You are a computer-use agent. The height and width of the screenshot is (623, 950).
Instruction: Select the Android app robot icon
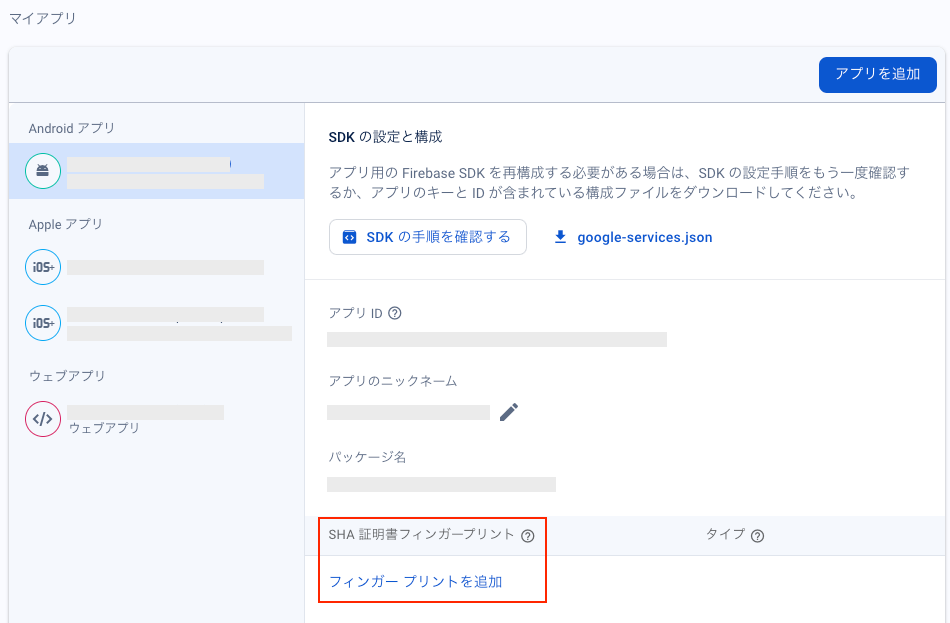(x=42, y=171)
